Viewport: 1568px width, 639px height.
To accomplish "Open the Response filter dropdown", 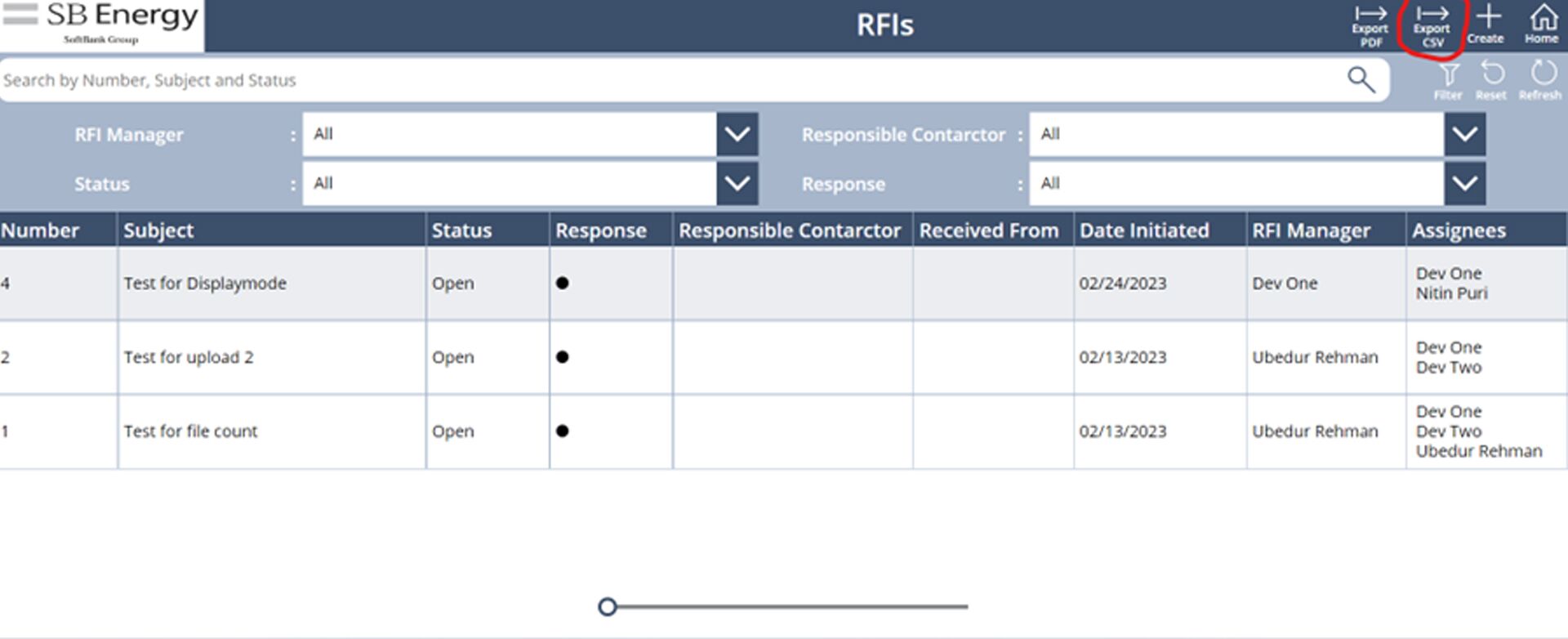I will pyautogui.click(x=1463, y=184).
